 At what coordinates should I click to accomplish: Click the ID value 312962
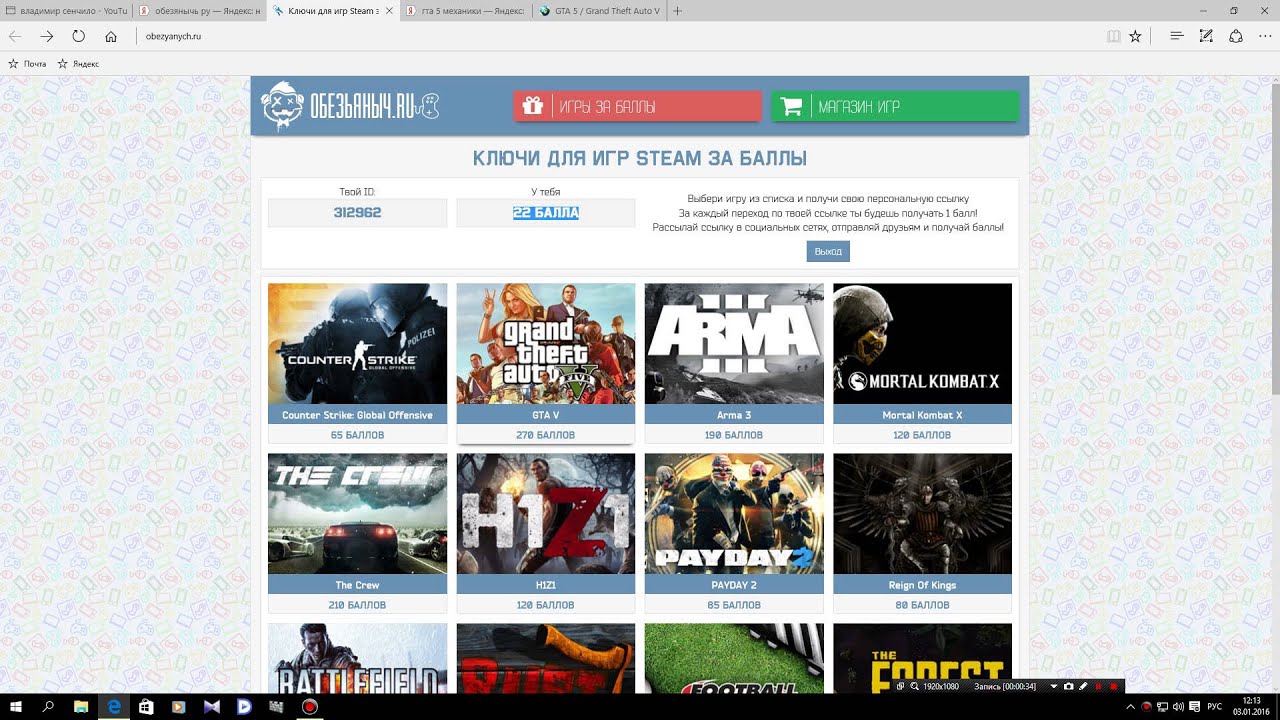[x=357, y=213]
